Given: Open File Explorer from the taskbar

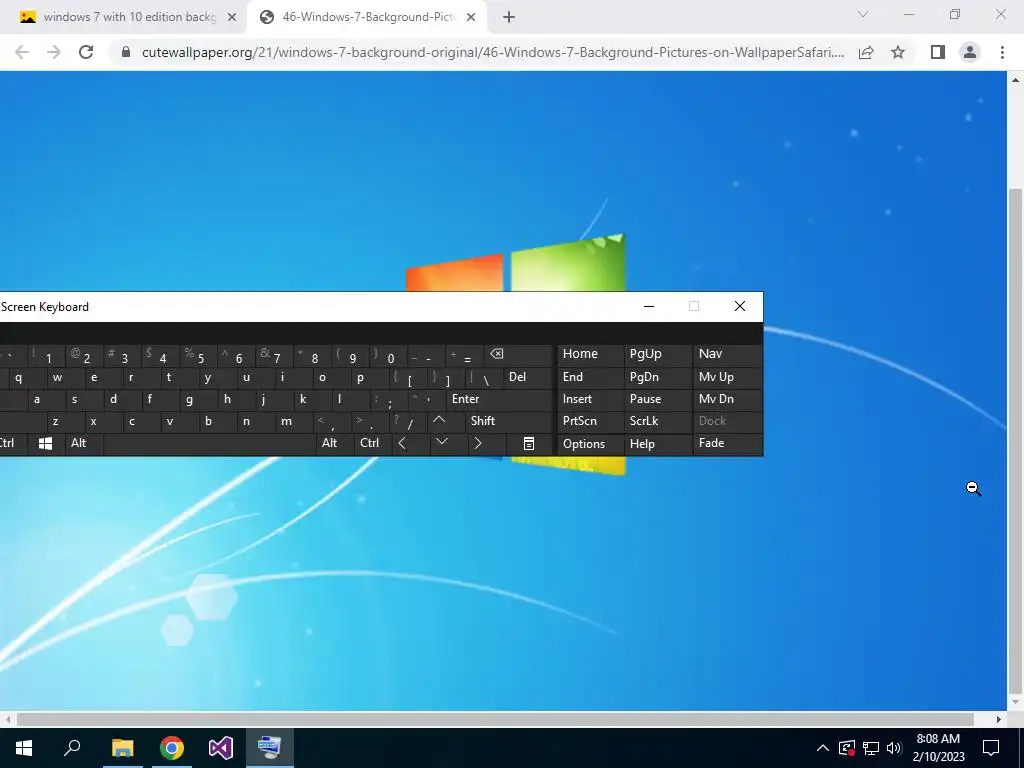Looking at the screenshot, I should (x=122, y=748).
